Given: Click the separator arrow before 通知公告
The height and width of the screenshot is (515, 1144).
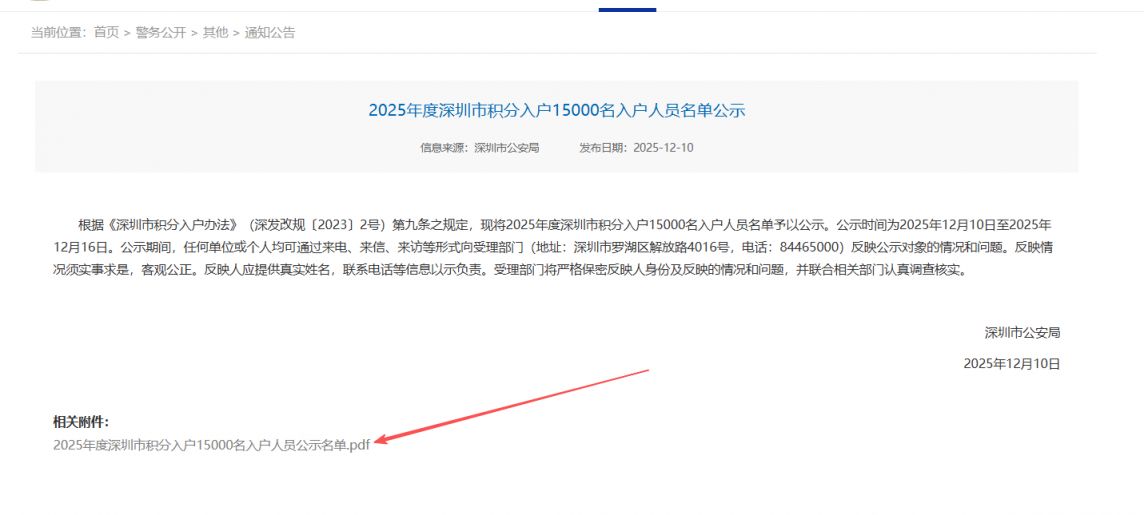Looking at the screenshot, I should [x=236, y=33].
